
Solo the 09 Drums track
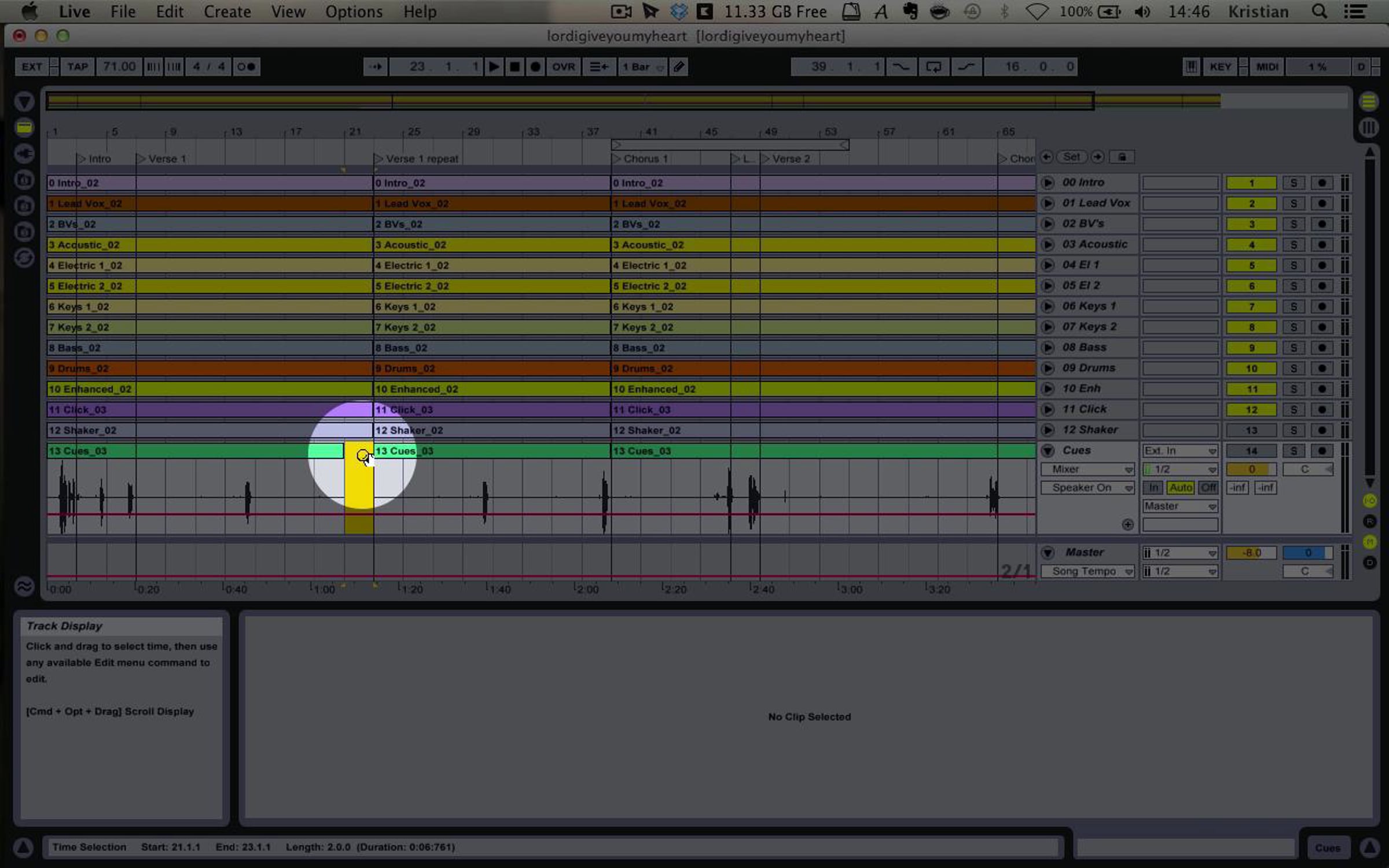pos(1294,369)
